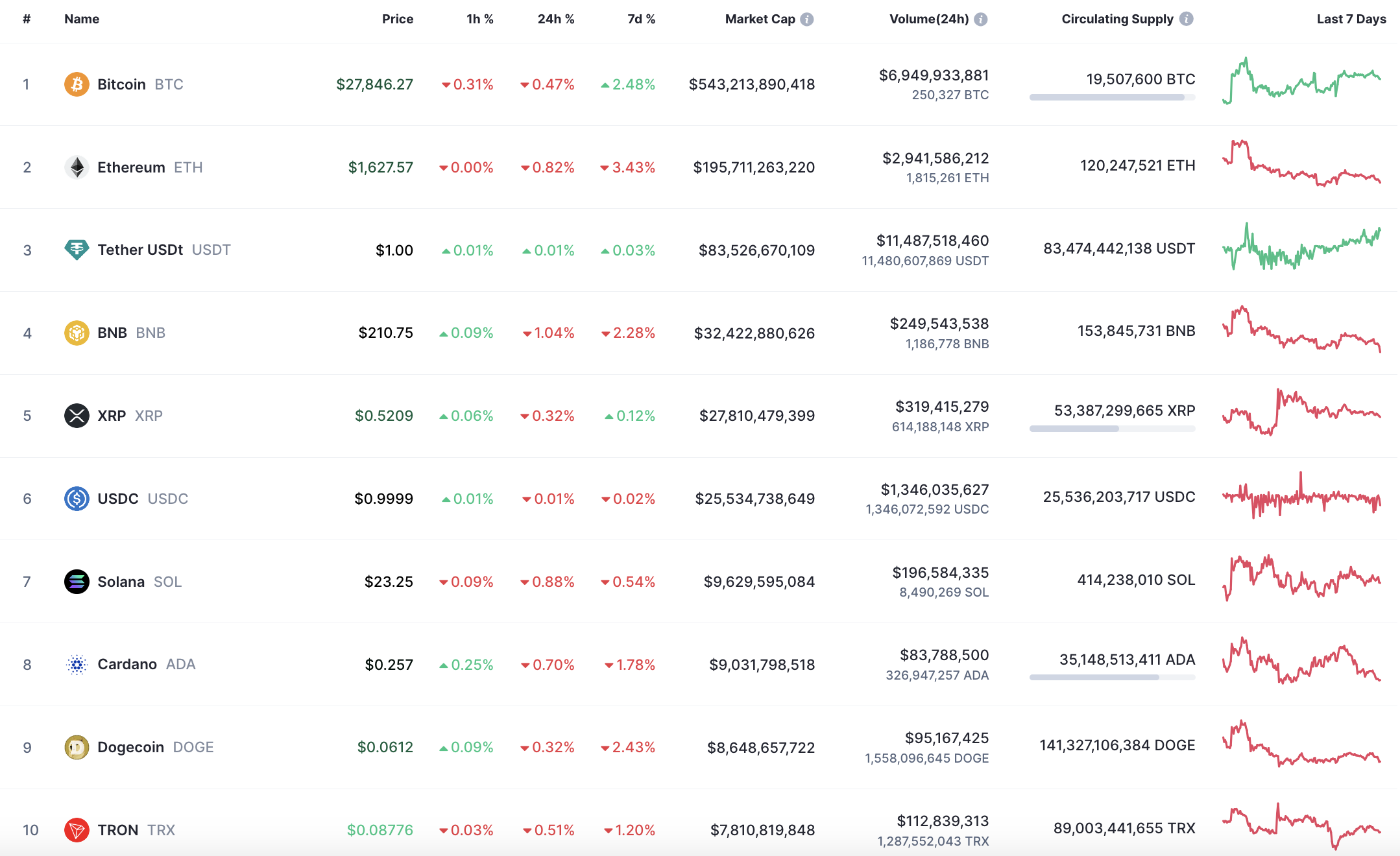The height and width of the screenshot is (856, 1400).
Task: Open Ethereum's last 7 days sparkline chart
Action: click(1301, 163)
